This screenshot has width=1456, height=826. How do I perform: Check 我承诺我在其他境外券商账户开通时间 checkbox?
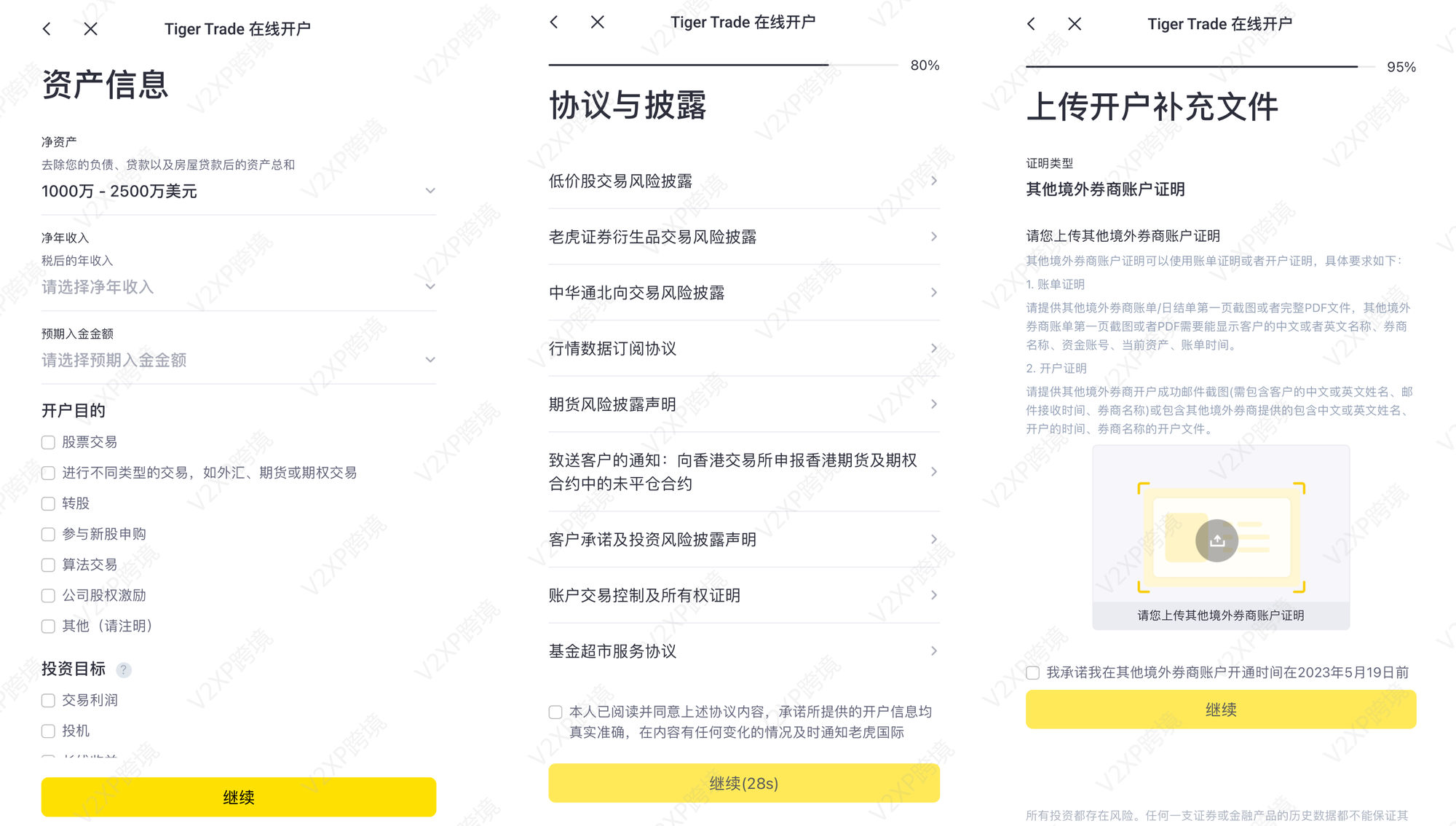click(1032, 673)
